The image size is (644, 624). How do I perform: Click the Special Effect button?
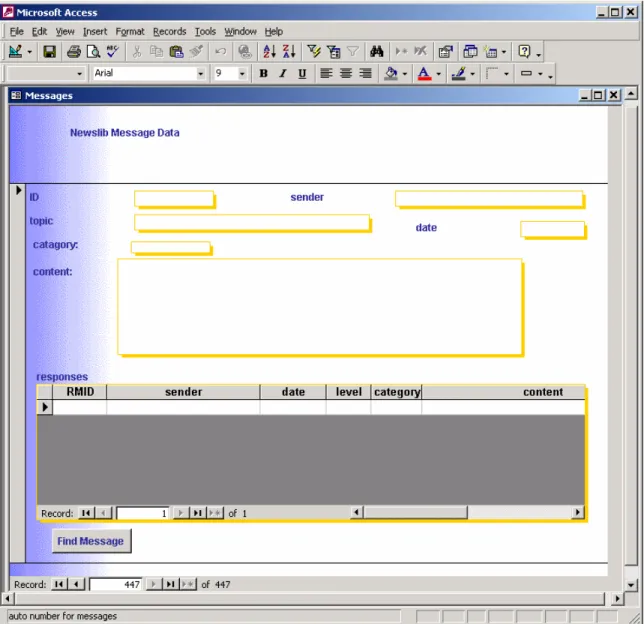[526, 74]
